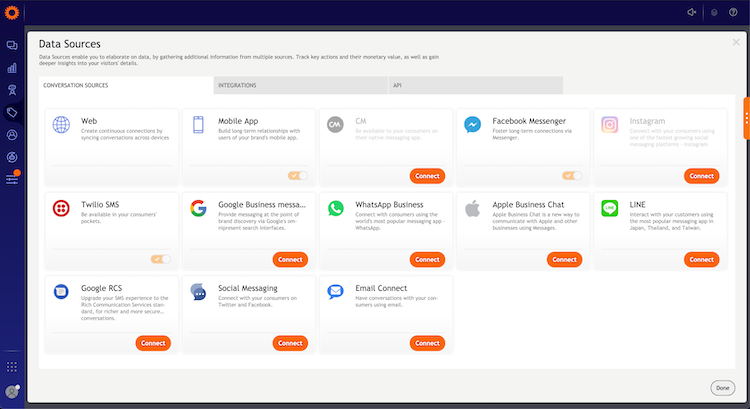Click the Twilio SMS title text
Screen dimensions: 750x409
[100, 204]
